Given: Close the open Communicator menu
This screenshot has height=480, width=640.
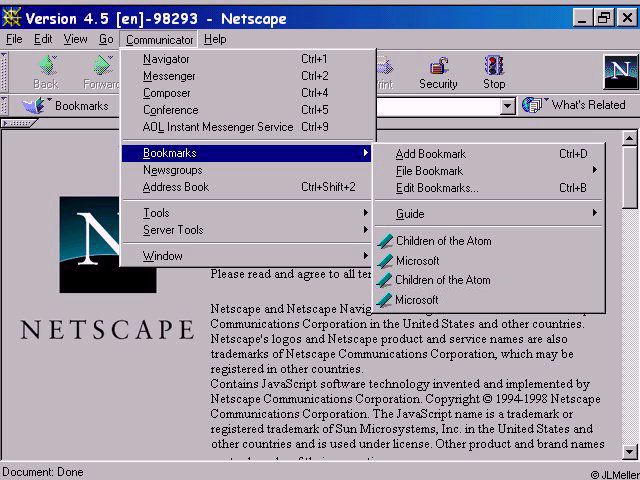Looking at the screenshot, I should click(159, 40).
